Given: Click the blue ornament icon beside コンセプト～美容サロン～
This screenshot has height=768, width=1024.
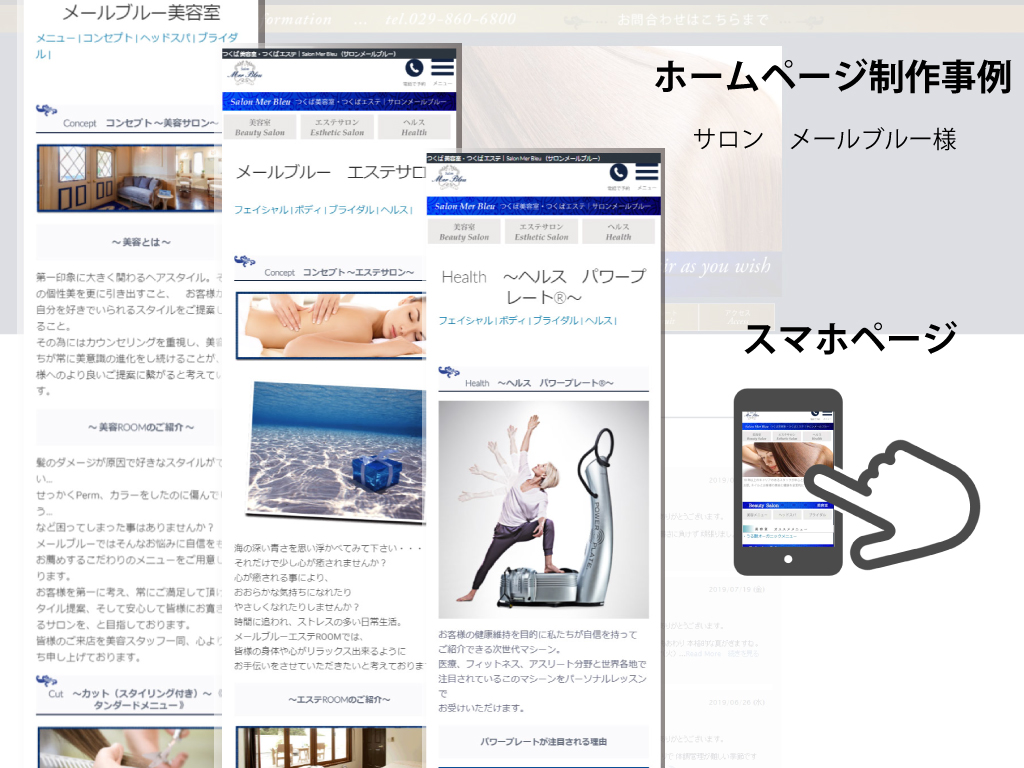Looking at the screenshot, I should coord(46,111).
